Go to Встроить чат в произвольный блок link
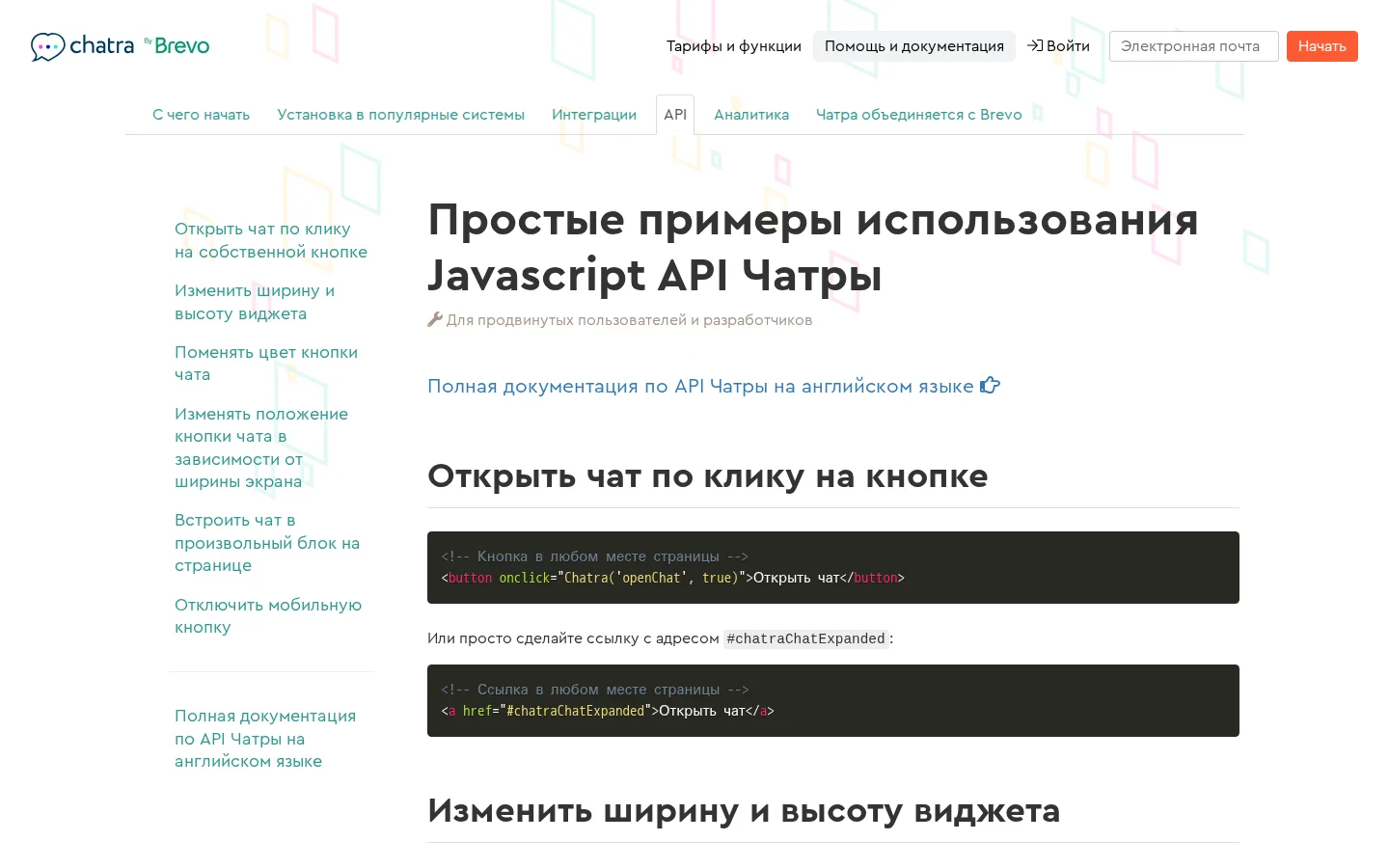 pos(267,543)
